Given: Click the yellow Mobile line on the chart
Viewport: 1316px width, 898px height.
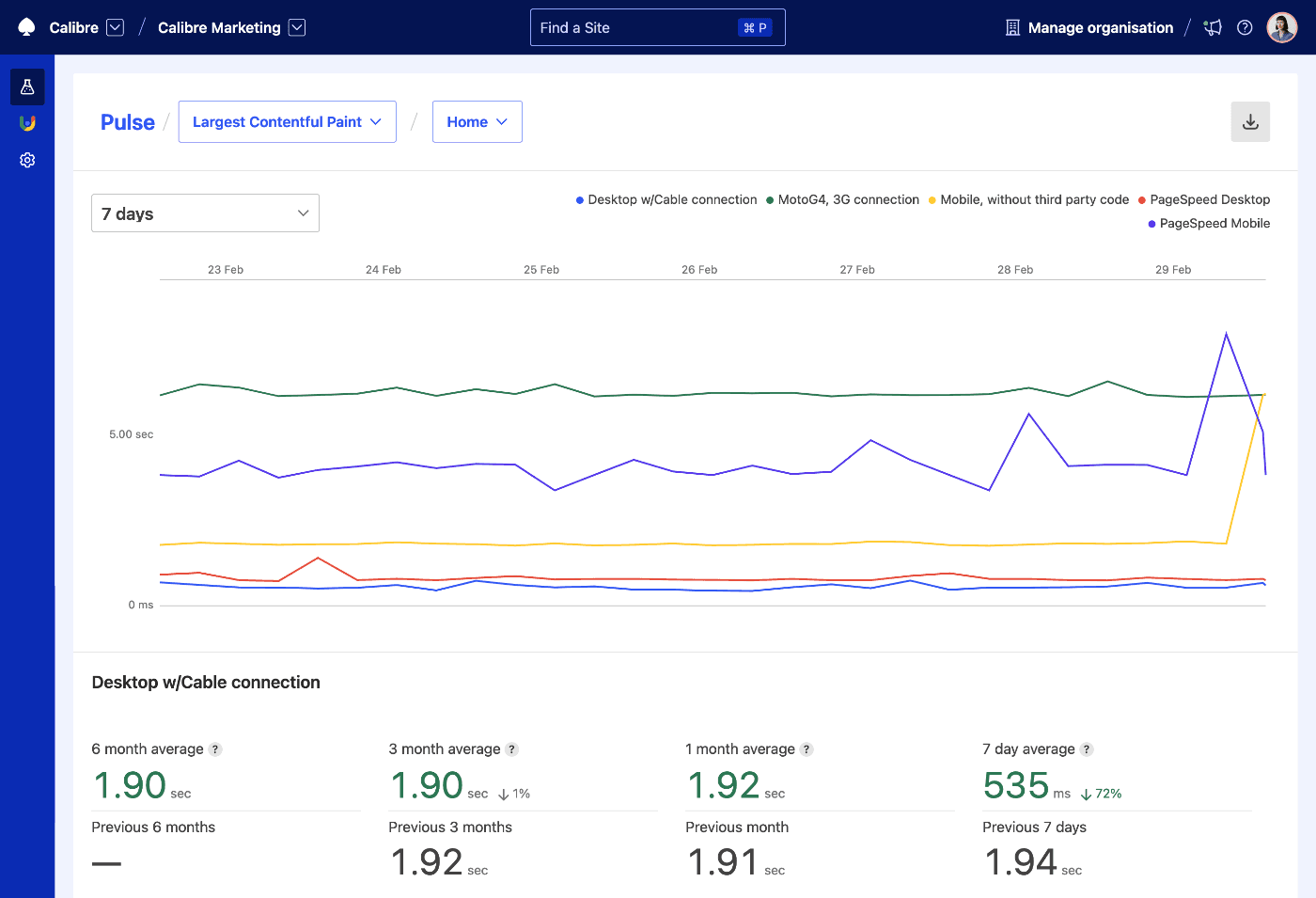Looking at the screenshot, I should (x=658, y=543).
